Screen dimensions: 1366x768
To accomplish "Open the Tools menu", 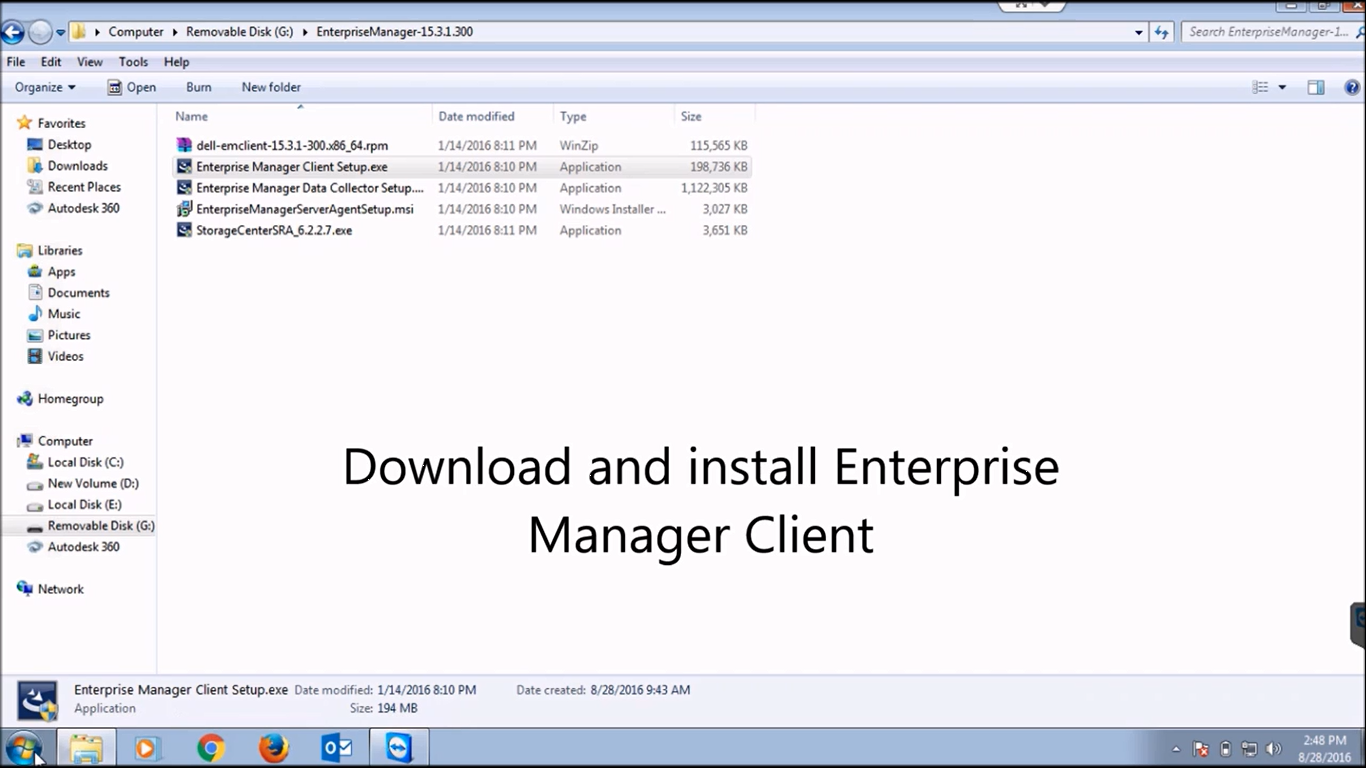I will tap(133, 62).
